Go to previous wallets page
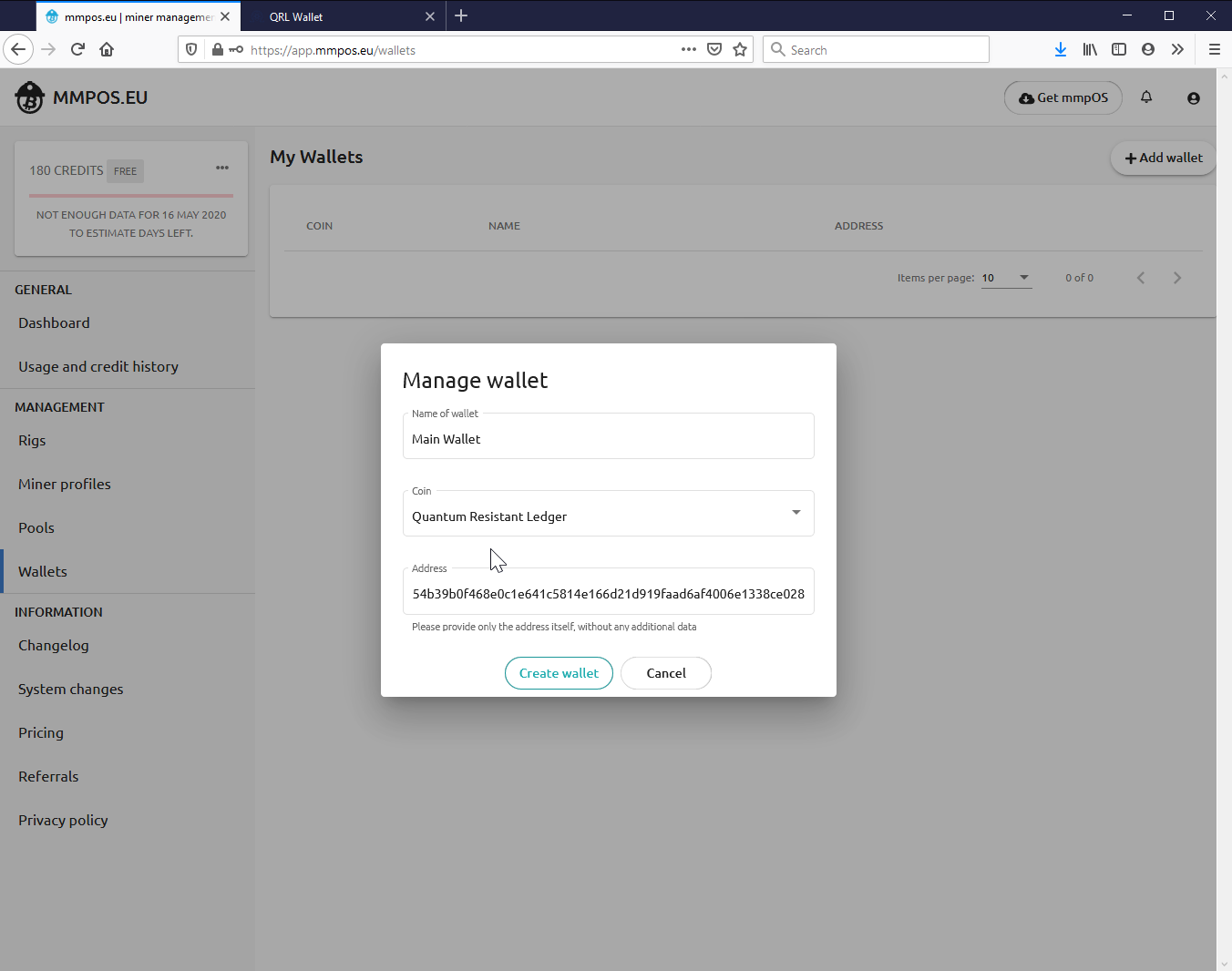 pos(1141,278)
